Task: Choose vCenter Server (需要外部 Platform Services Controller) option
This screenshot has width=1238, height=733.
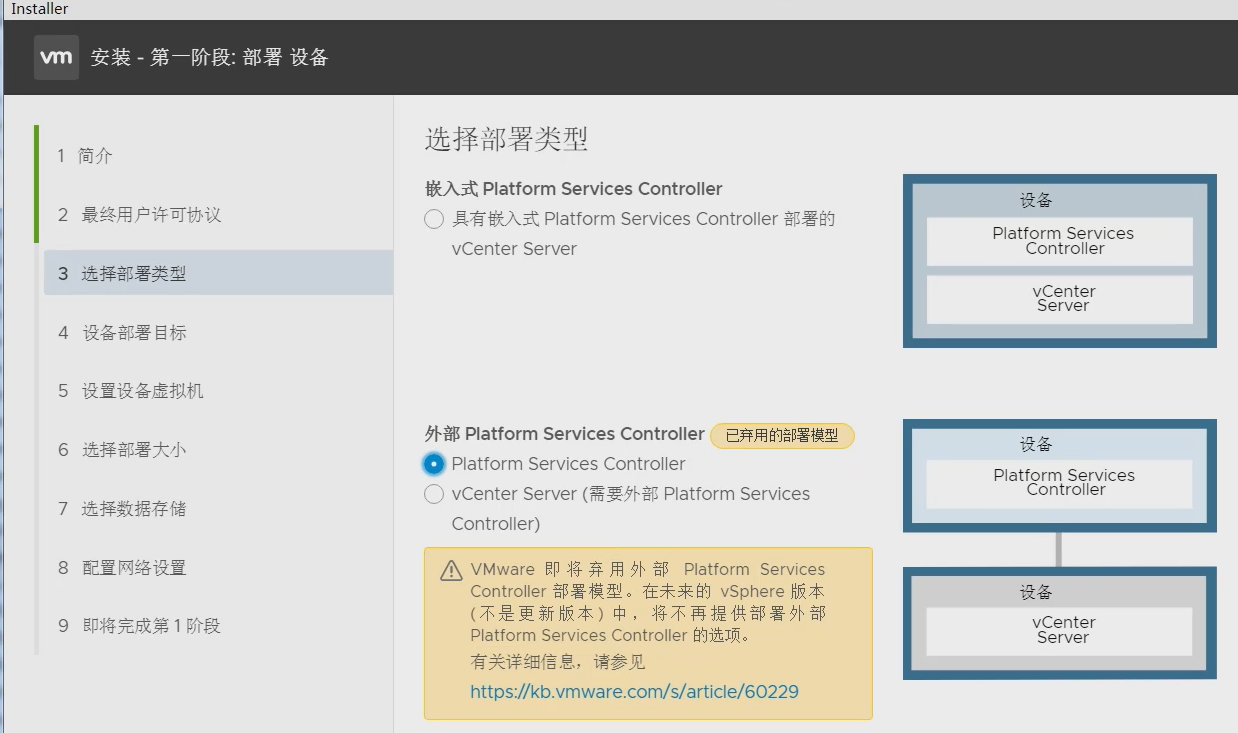Action: (x=434, y=494)
